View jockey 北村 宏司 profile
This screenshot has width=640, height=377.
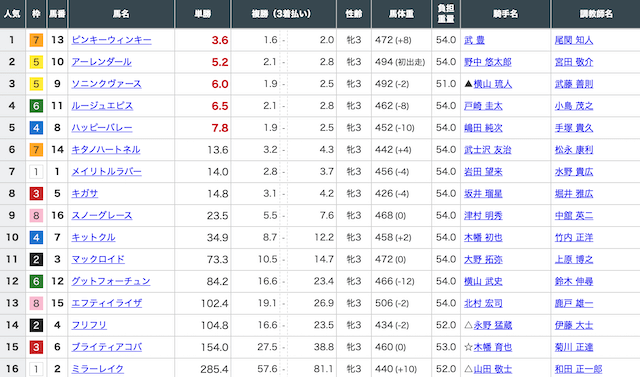point(483,304)
